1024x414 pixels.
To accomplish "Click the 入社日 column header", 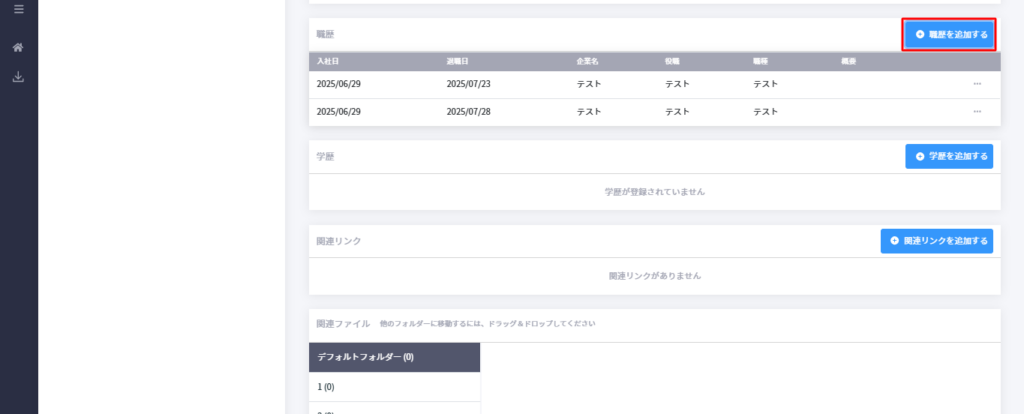I will (x=328, y=61).
